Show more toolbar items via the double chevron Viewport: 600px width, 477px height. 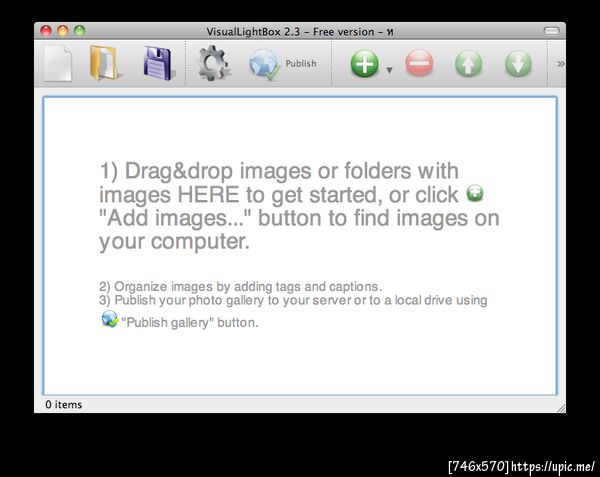(560, 63)
